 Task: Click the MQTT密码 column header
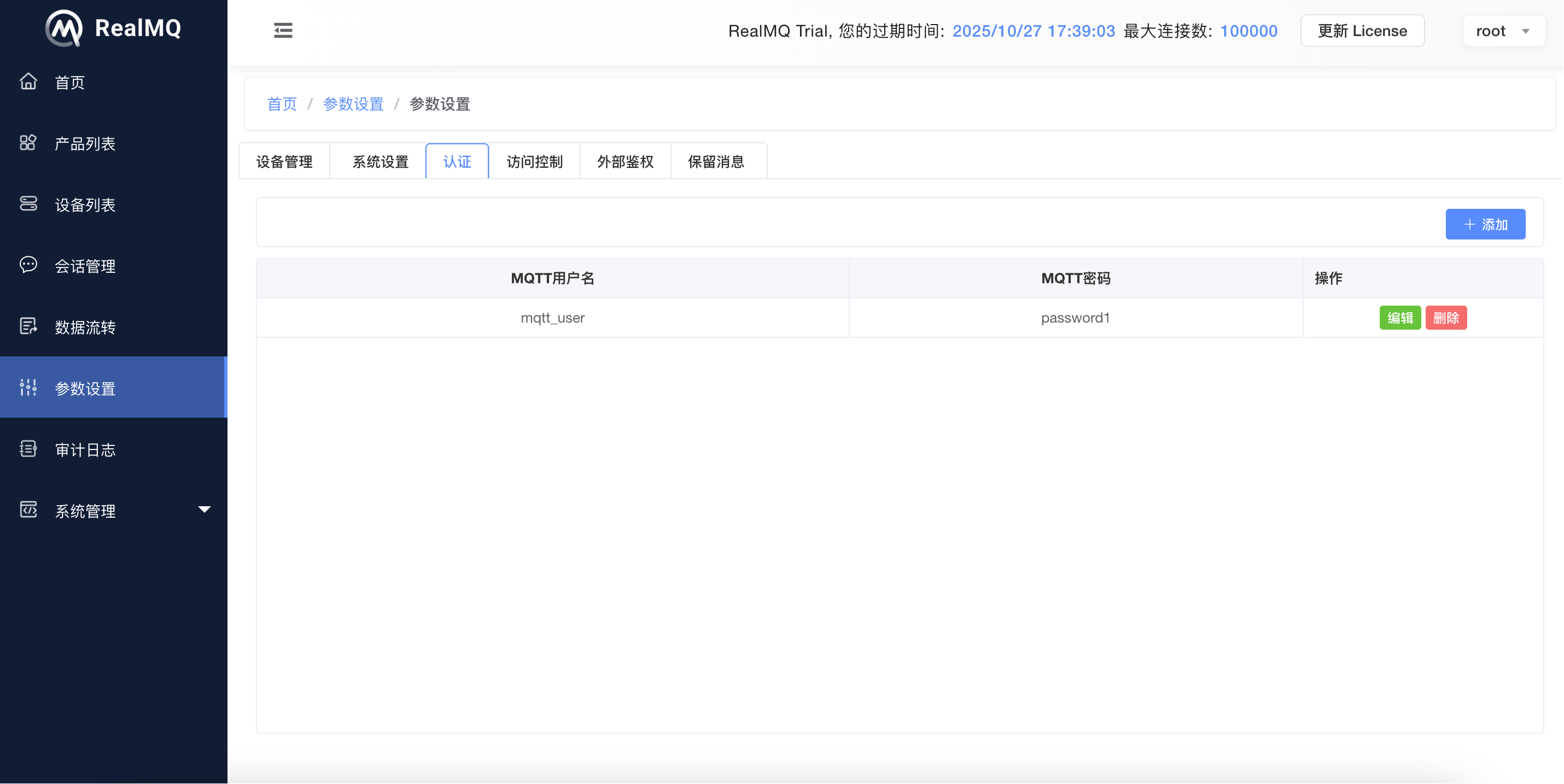(1075, 278)
